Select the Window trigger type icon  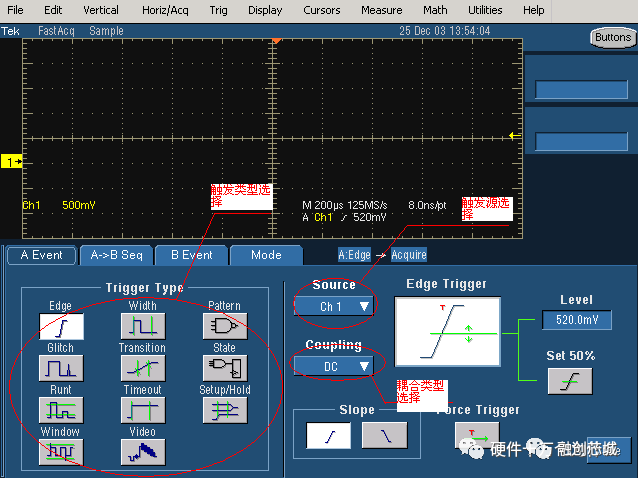pos(61,452)
